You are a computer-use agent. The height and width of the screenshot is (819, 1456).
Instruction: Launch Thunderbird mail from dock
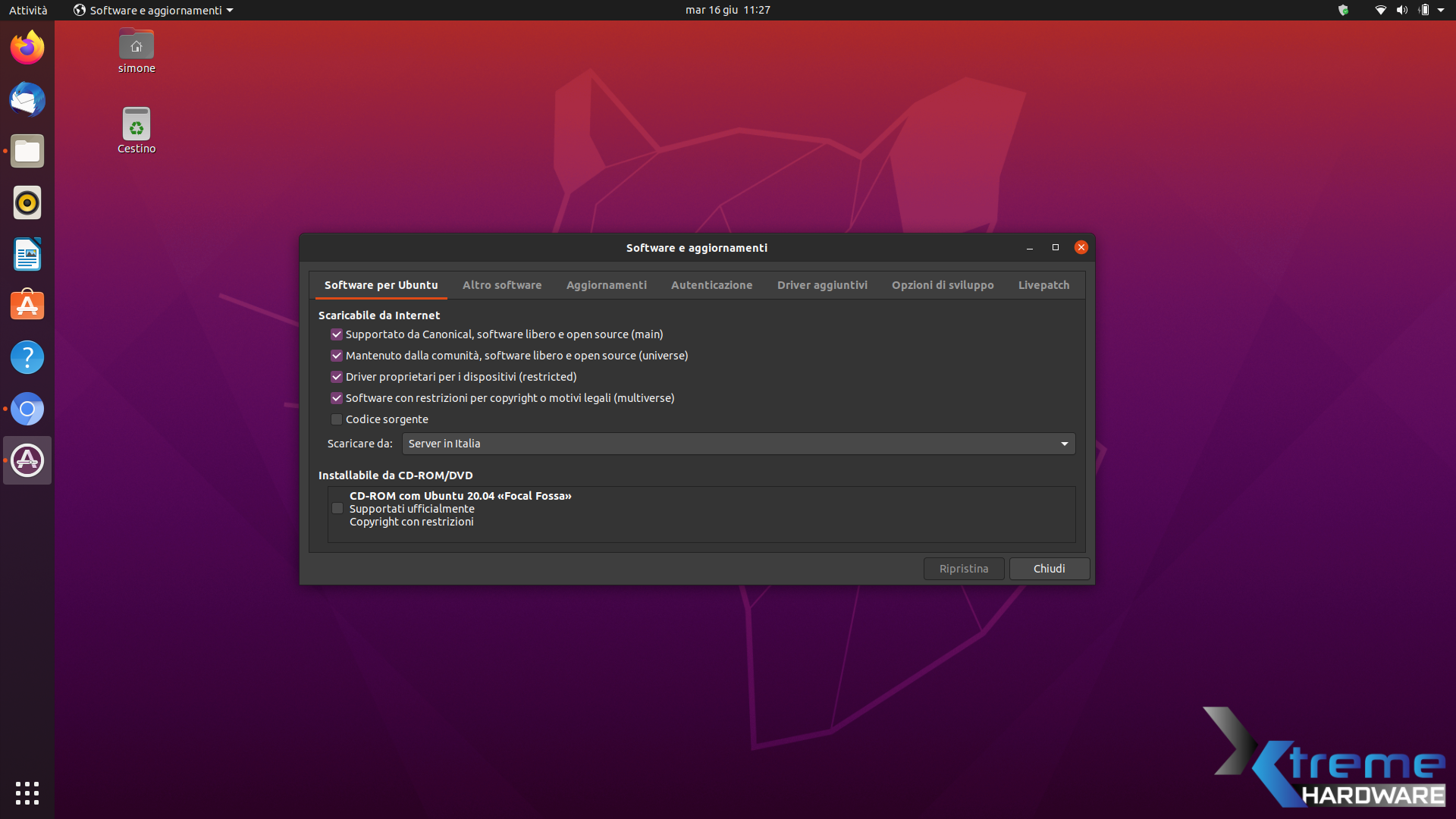27,99
